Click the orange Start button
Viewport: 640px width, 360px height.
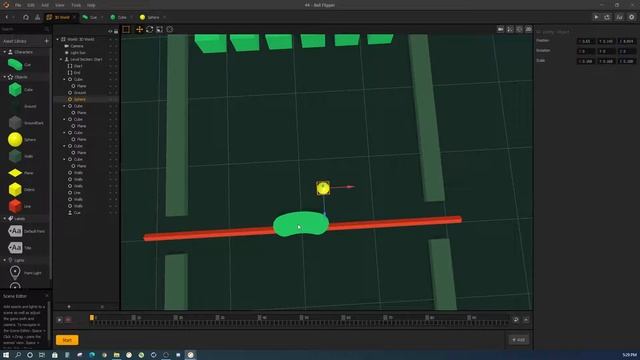(x=67, y=340)
